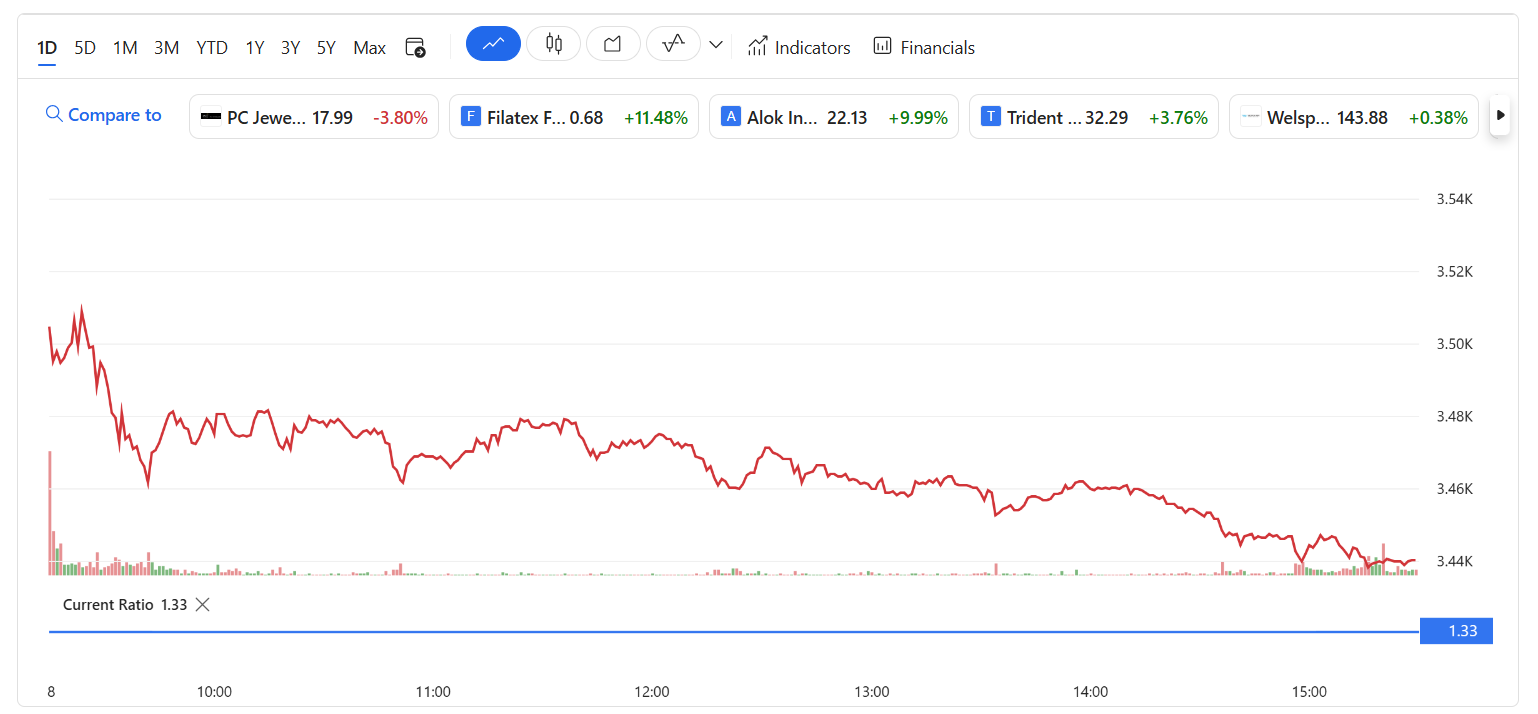Click the Filatex F logo icon
The height and width of the screenshot is (714, 1538).
[471, 117]
